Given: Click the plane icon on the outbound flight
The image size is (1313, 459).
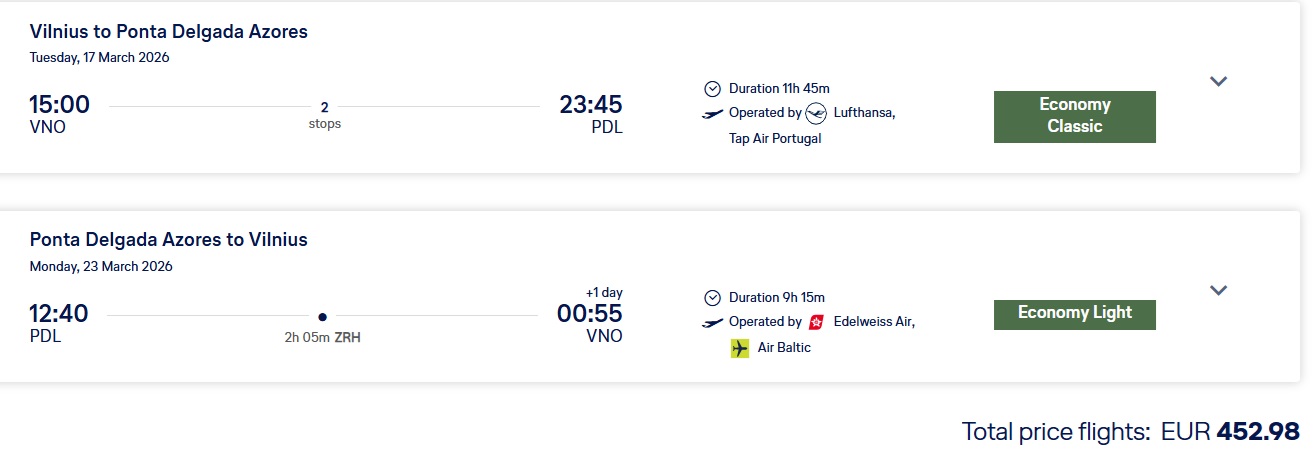Looking at the screenshot, I should coord(713,113).
